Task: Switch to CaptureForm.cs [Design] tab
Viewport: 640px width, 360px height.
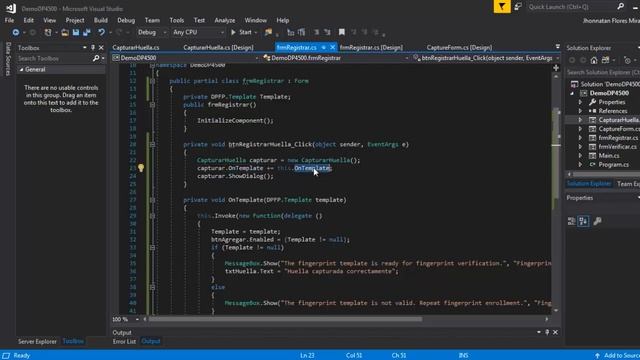Action: tap(459, 47)
